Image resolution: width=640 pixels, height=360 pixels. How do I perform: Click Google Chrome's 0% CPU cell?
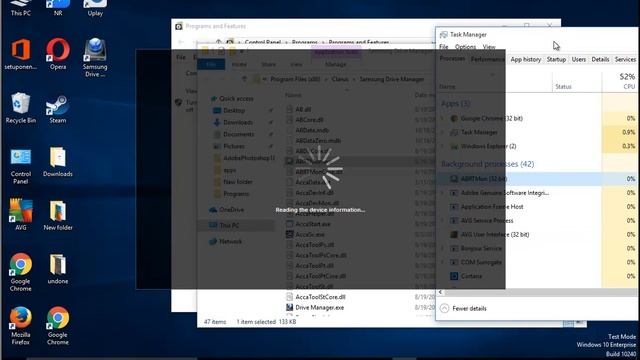(x=620, y=118)
